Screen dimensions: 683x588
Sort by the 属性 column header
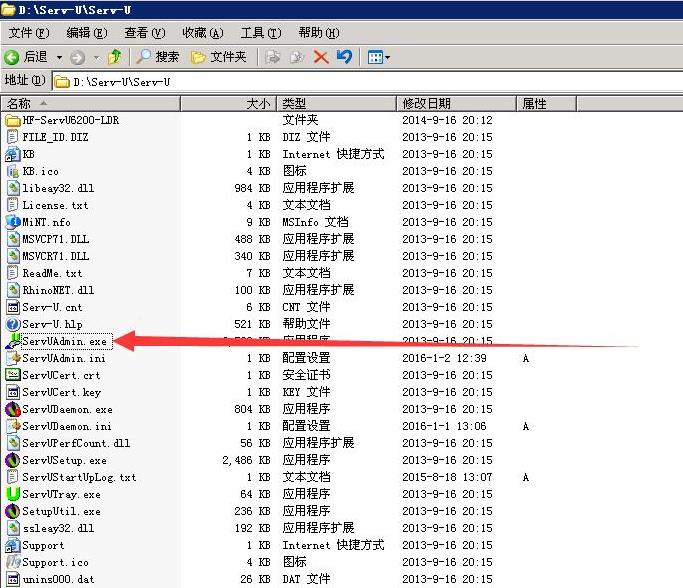click(x=547, y=104)
